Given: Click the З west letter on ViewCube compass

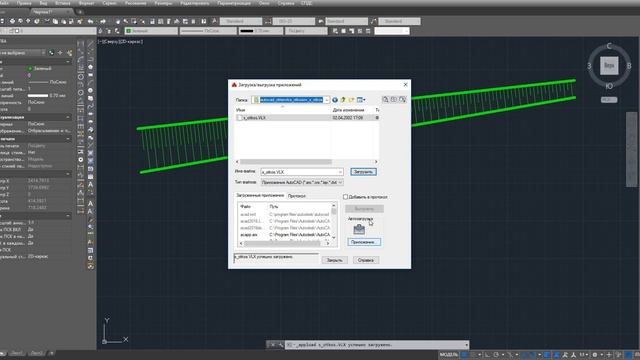Looking at the screenshot, I should coord(589,66).
